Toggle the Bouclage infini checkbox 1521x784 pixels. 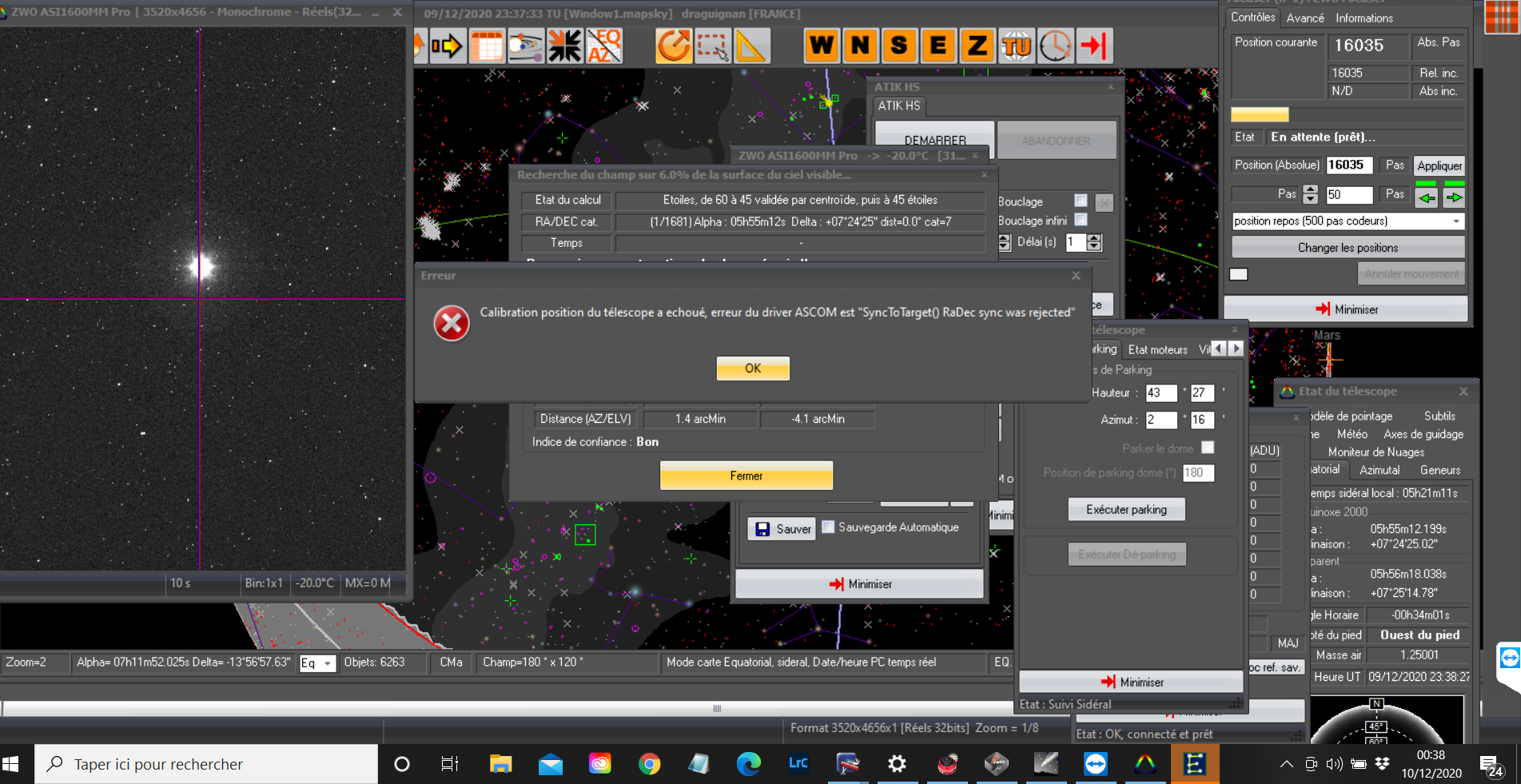1081,220
